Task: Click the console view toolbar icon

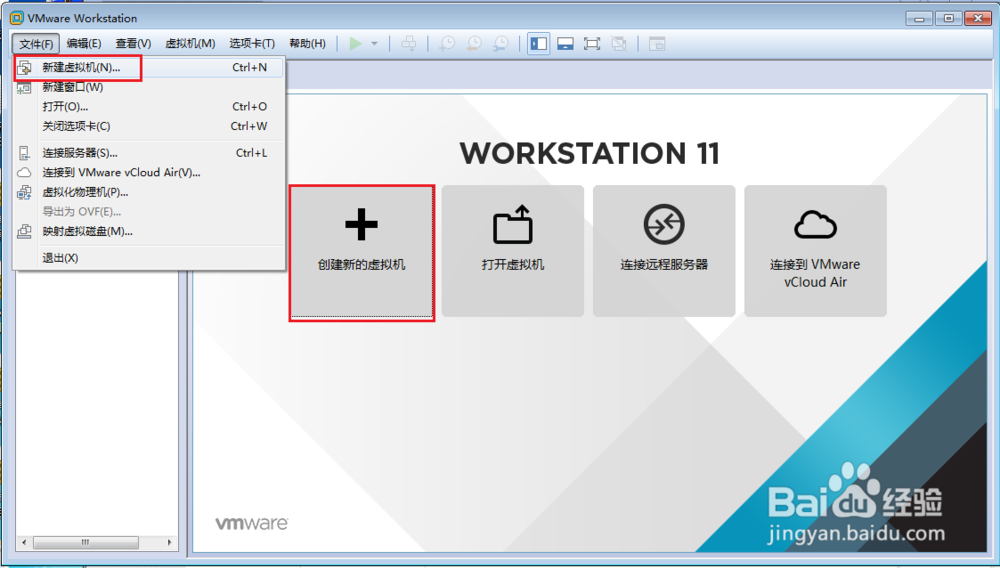Action: coord(657,43)
